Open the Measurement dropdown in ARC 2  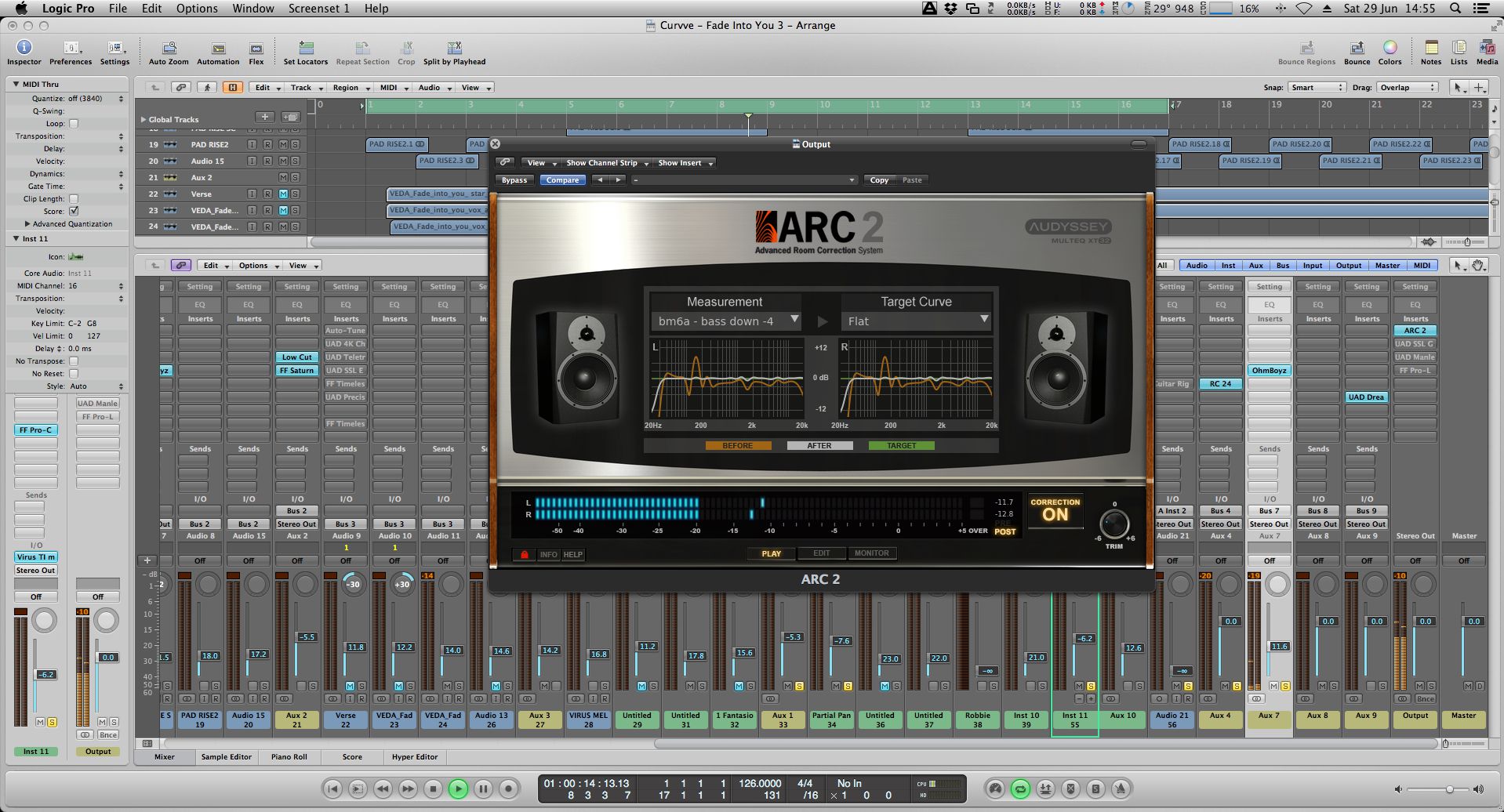726,321
